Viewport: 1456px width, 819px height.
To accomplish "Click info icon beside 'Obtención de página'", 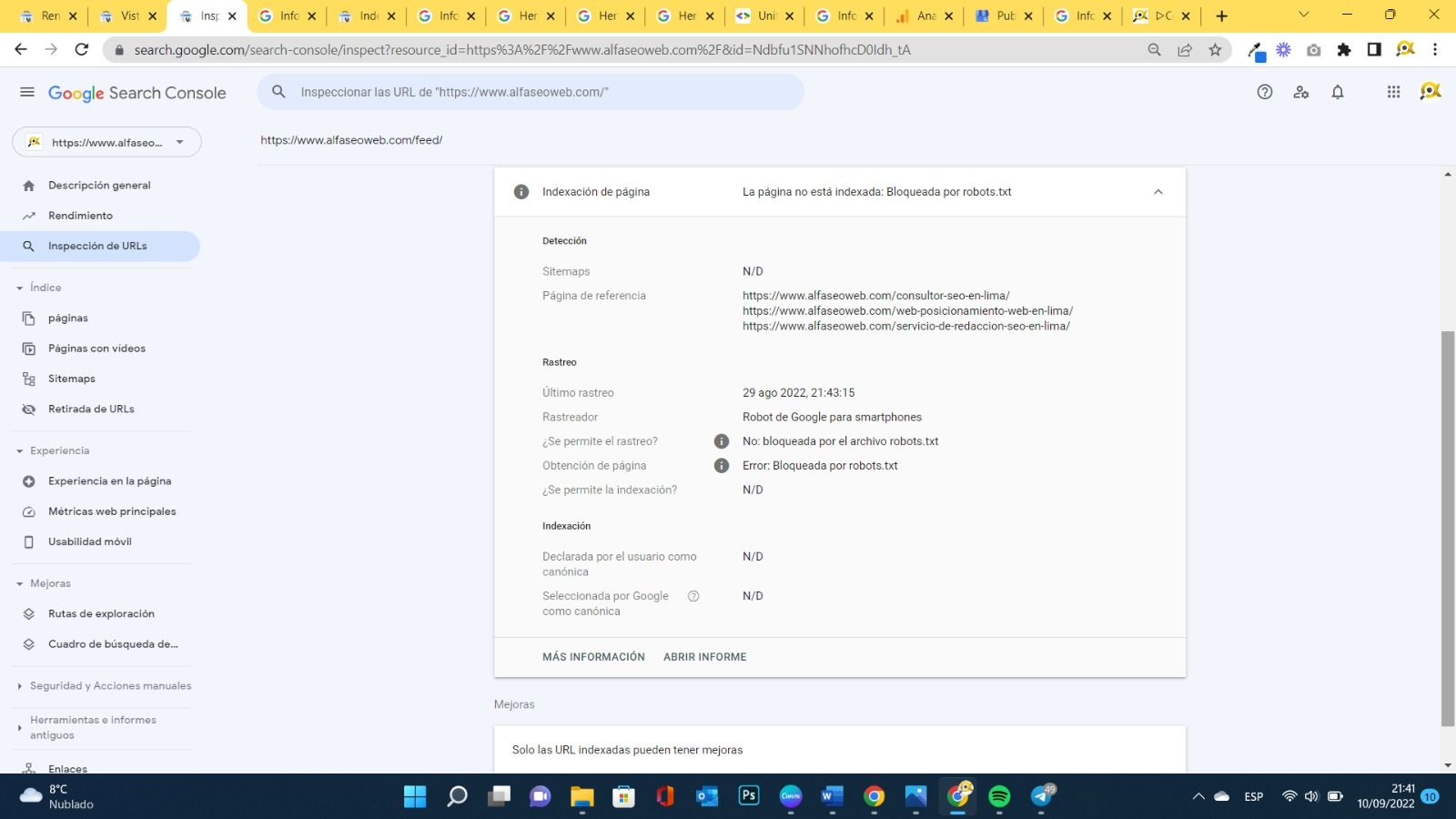I will (722, 466).
